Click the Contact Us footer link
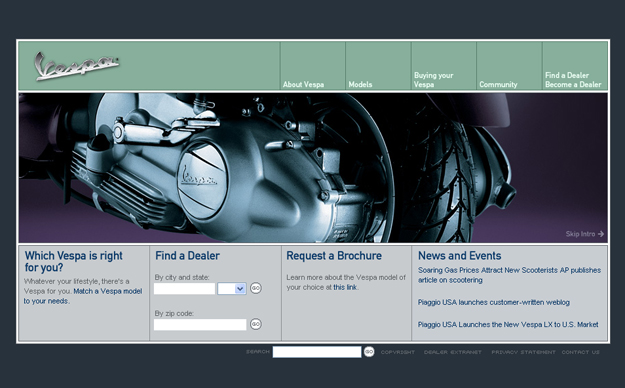This screenshot has width=625, height=388. pos(581,352)
